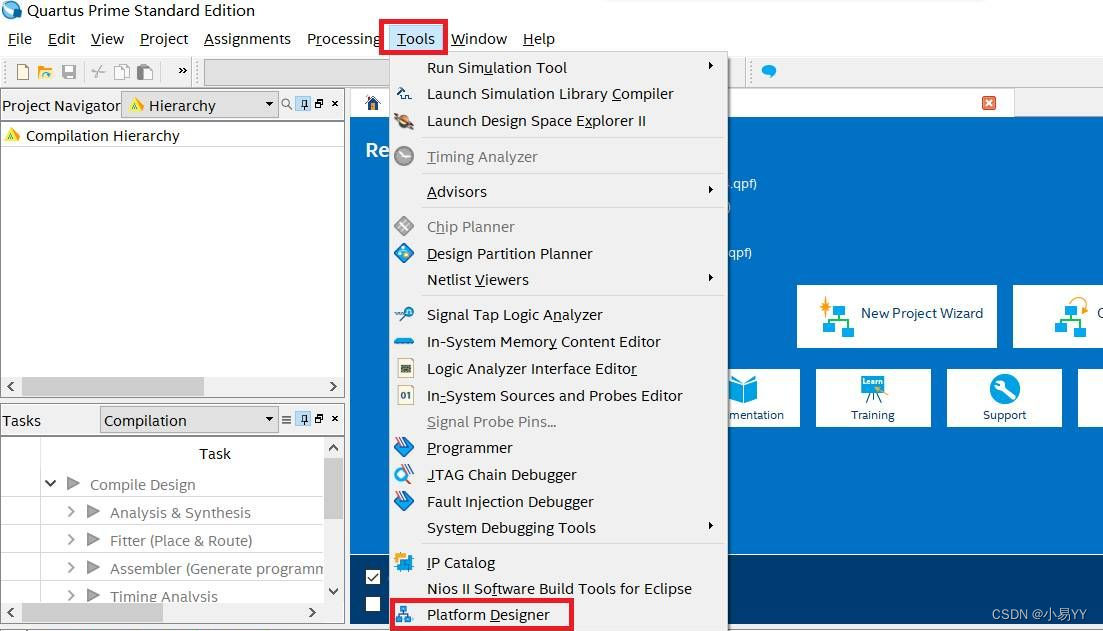Open Fault Injection Debugger
The width and height of the screenshot is (1103, 631).
point(559,502)
